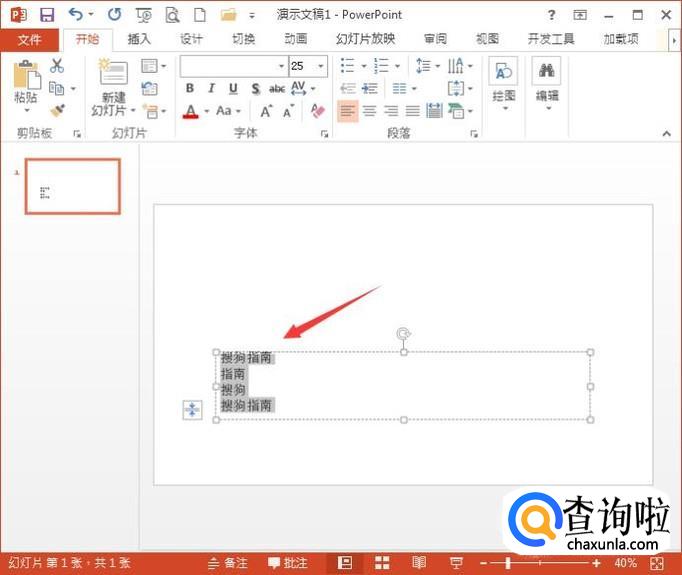The height and width of the screenshot is (575, 682).
Task: Open the font size dropdown showing 25
Action: [321, 66]
